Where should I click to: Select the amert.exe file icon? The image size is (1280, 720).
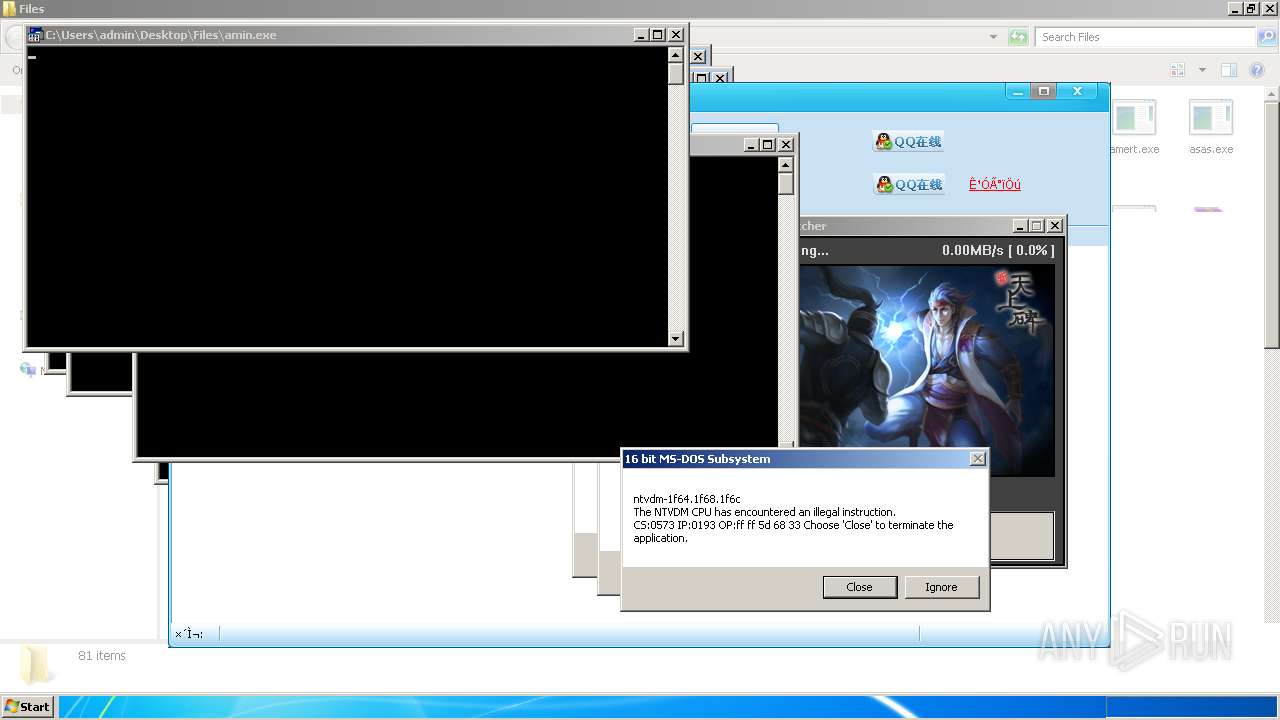pos(1135,119)
